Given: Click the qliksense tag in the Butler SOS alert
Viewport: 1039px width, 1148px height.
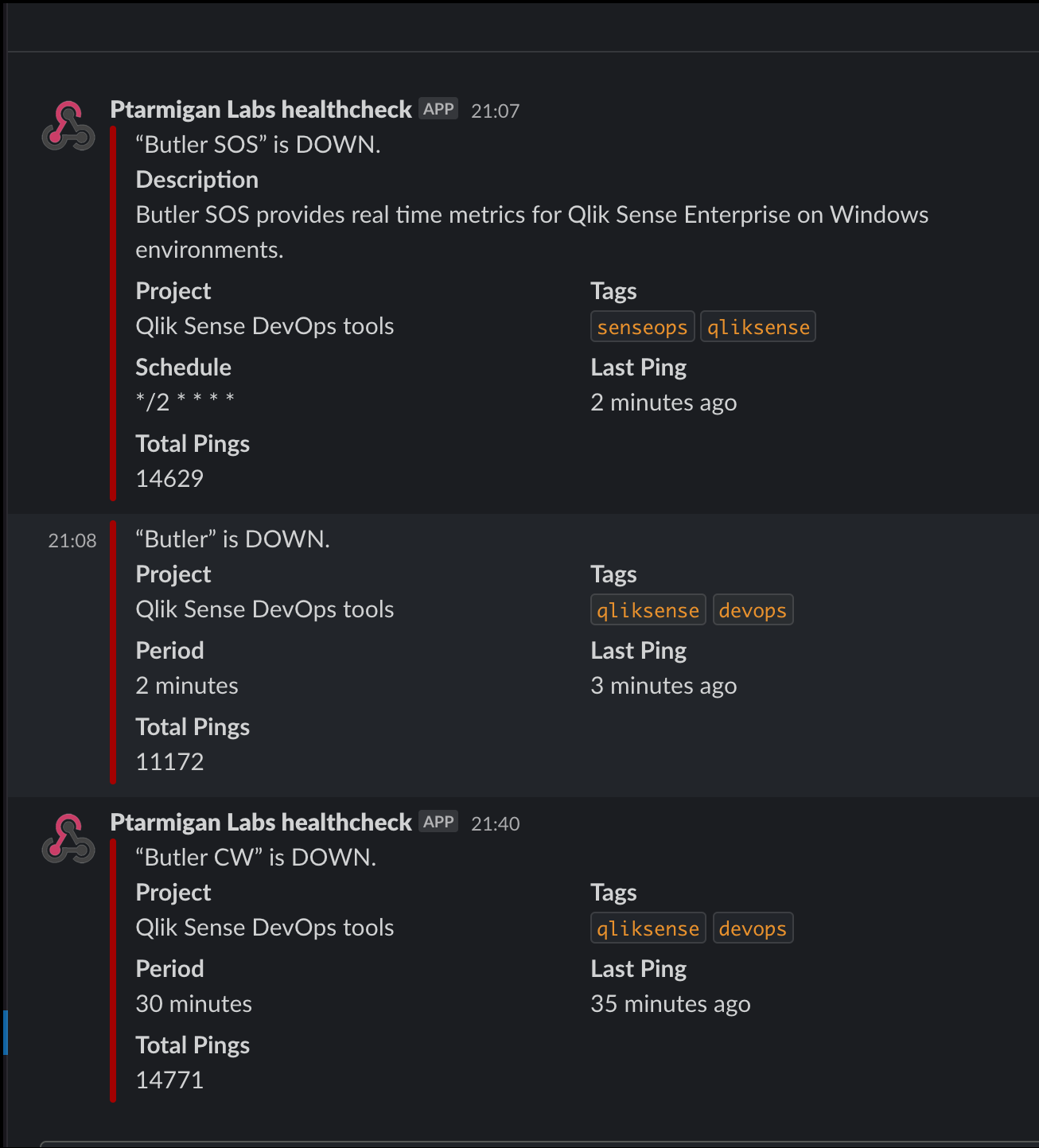Looking at the screenshot, I should click(x=758, y=327).
